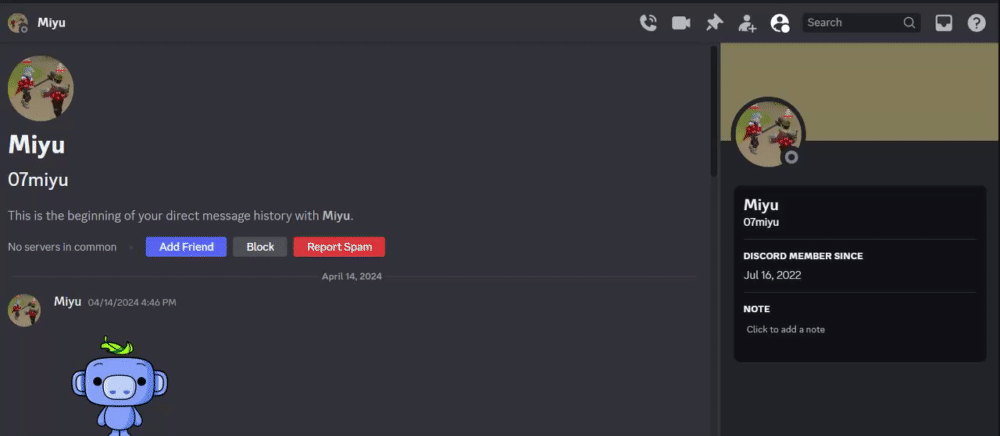Click the chat vertical scrollbar

tap(714, 112)
